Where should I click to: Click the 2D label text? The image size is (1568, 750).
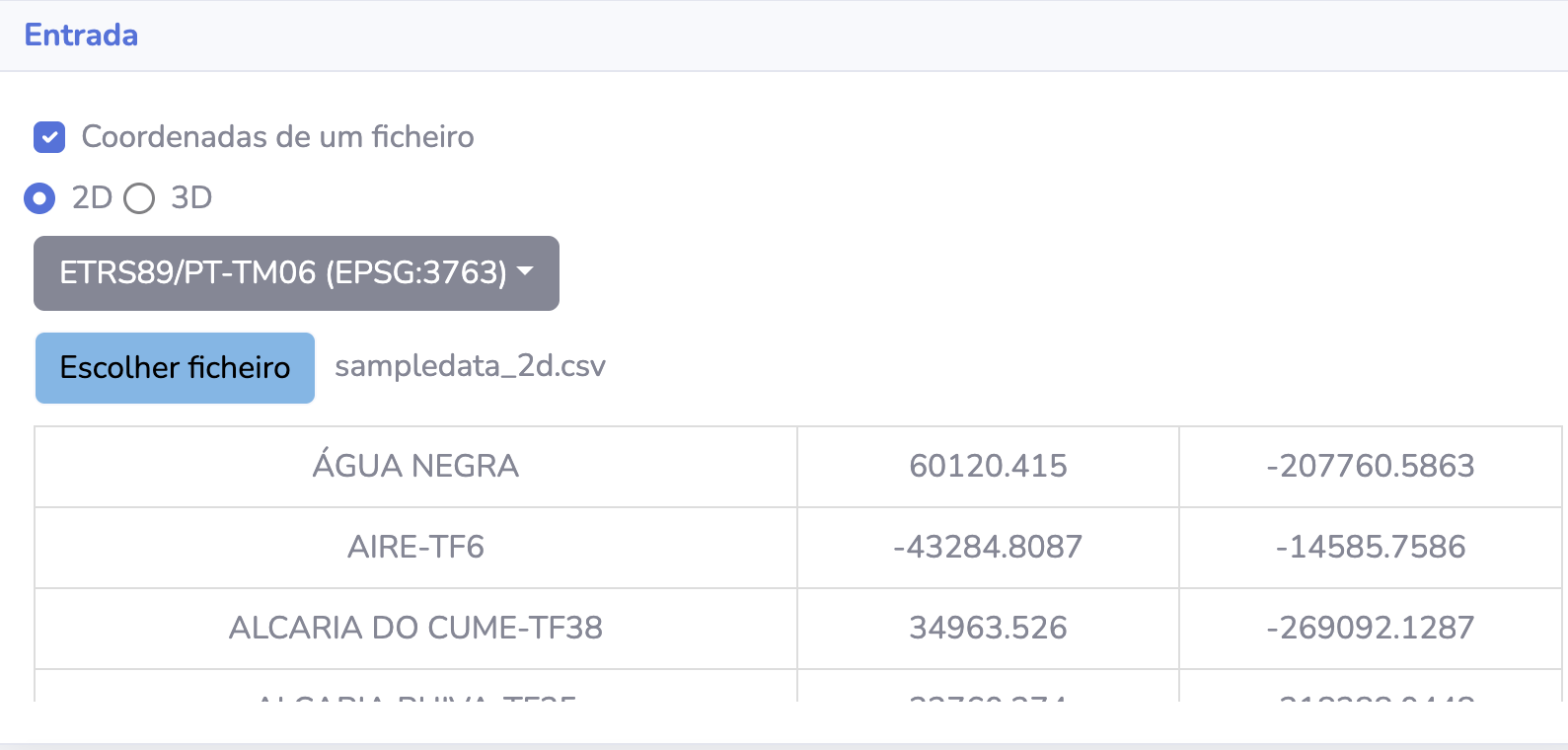point(92,198)
